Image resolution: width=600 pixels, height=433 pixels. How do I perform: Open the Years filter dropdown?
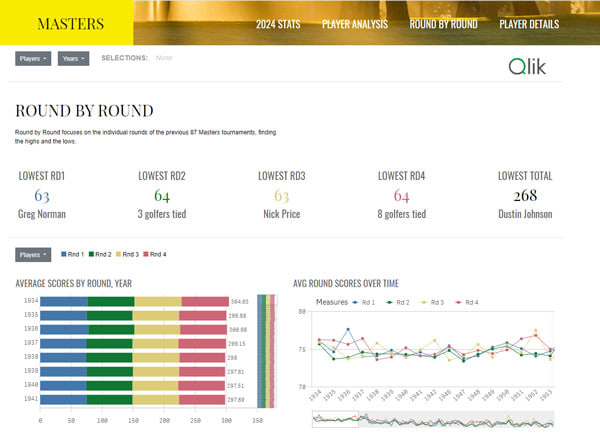[73, 59]
